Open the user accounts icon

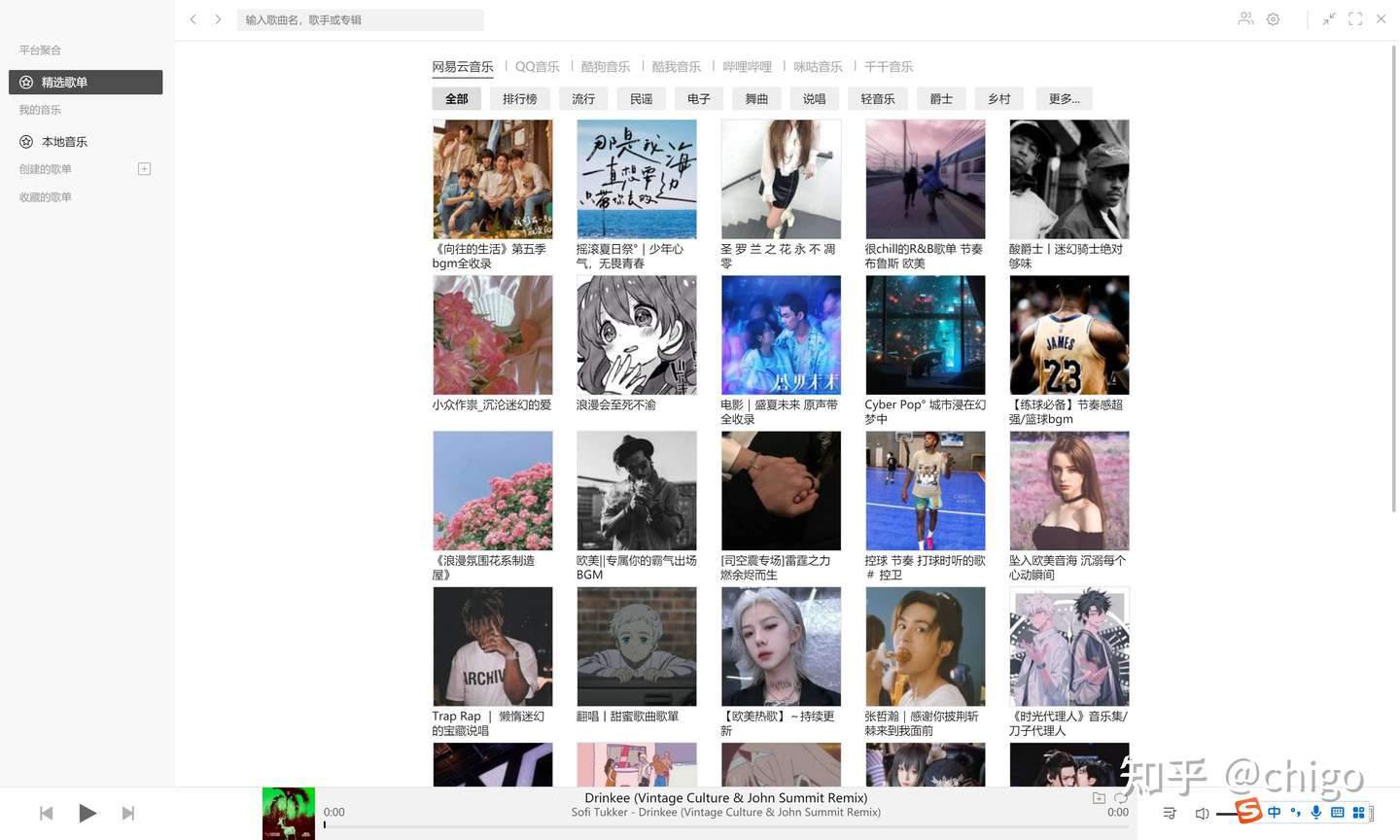click(1245, 18)
